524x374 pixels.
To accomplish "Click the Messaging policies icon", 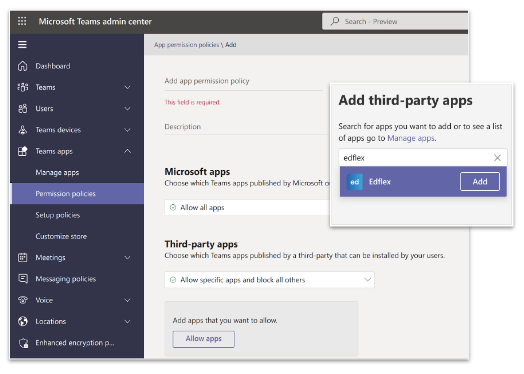I will [x=23, y=278].
